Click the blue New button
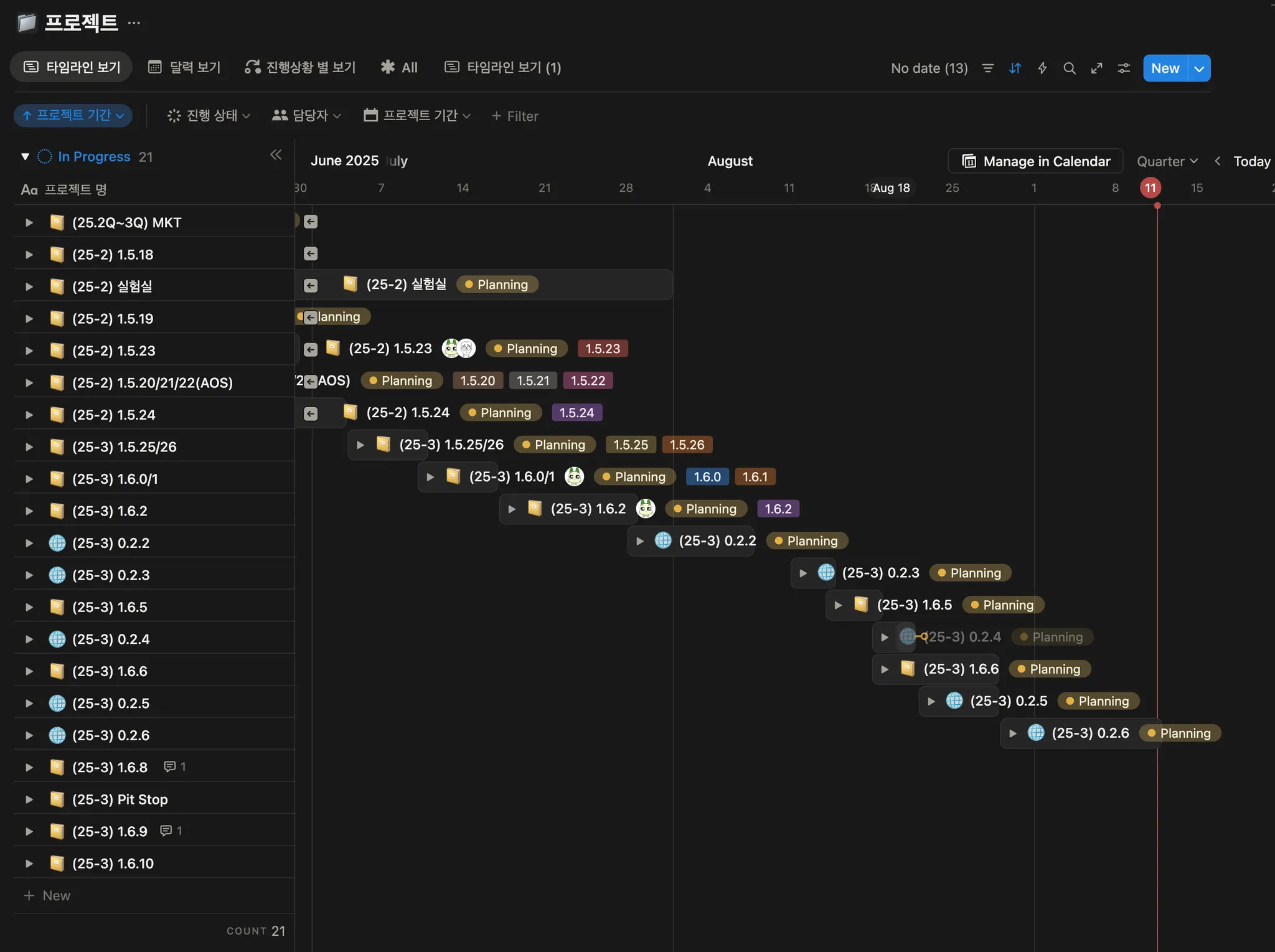The image size is (1275, 952). [x=1164, y=68]
